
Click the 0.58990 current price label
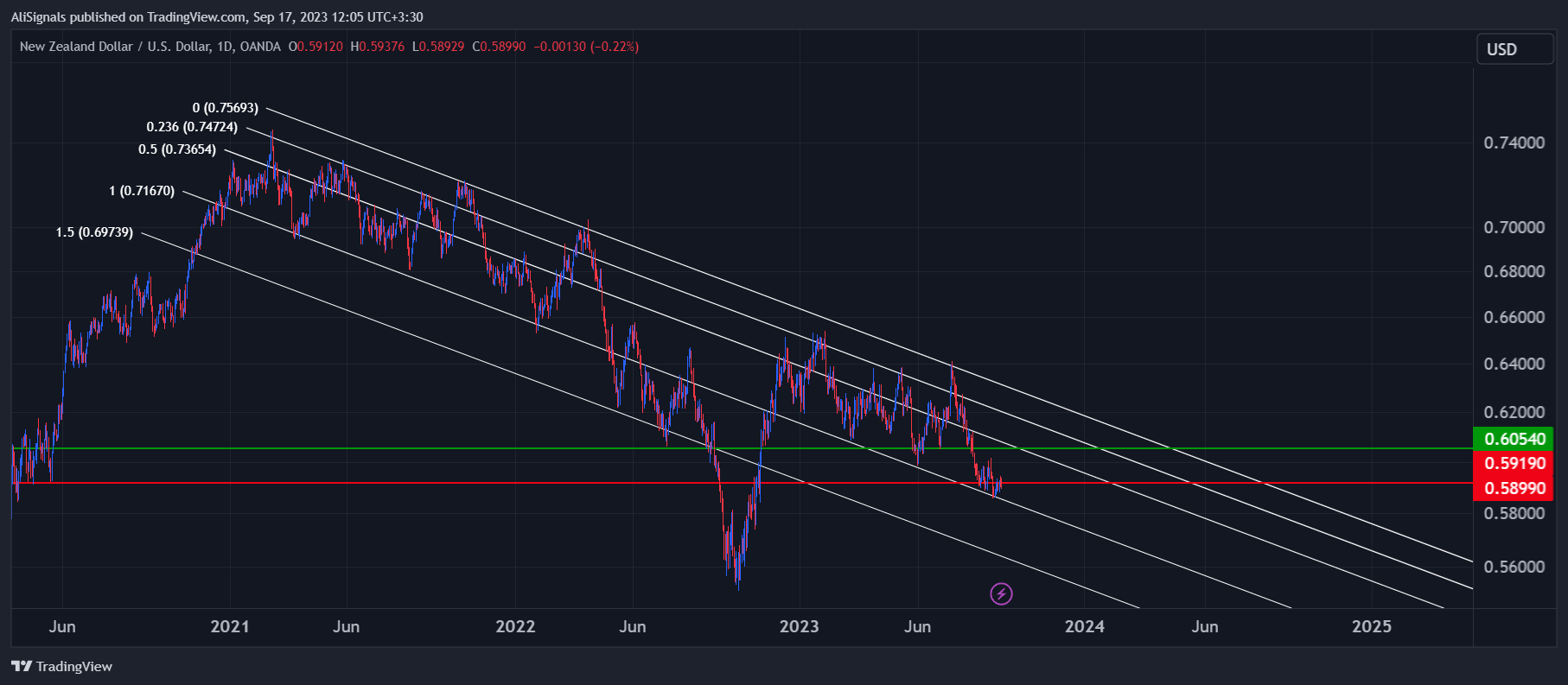point(1514,488)
